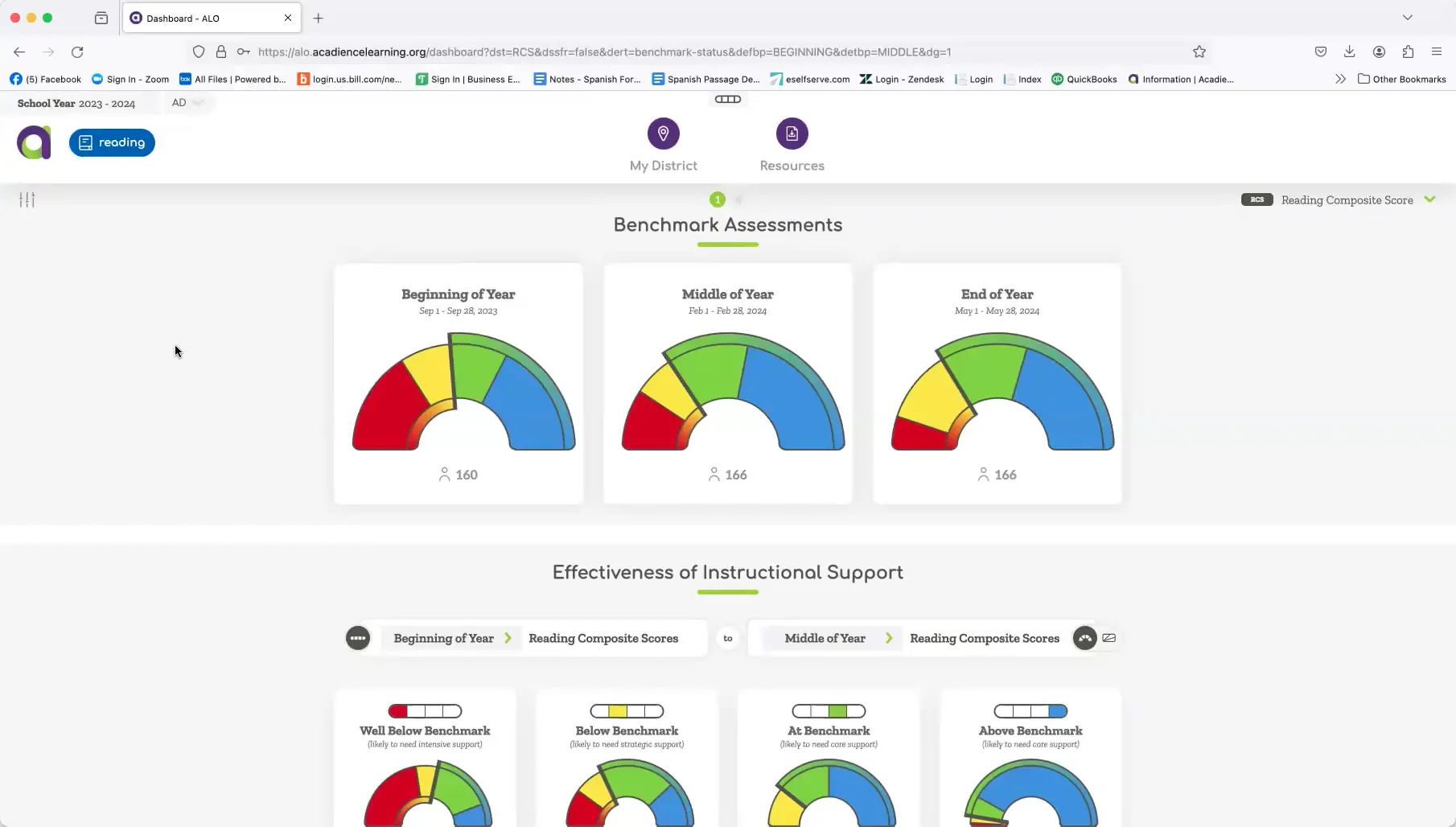Viewport: 1456px width, 827px height.
Task: Click the gauge view icon
Action: 1085,638
